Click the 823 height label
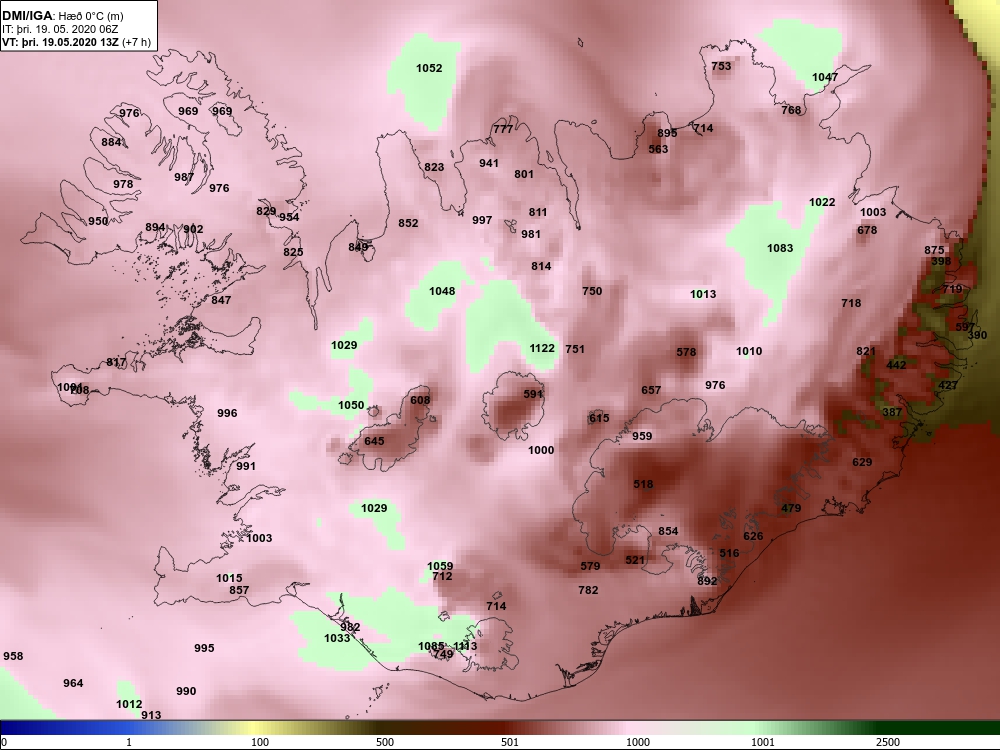This screenshot has height=750, width=1000. click(x=434, y=168)
